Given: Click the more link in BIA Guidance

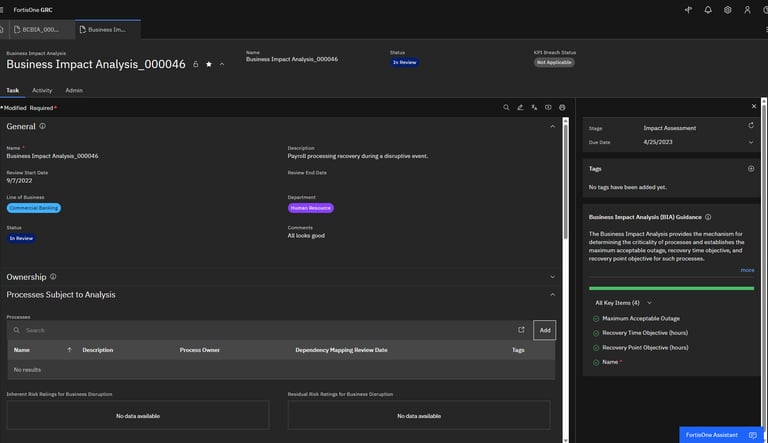Looking at the screenshot, I should pyautogui.click(x=747, y=270).
